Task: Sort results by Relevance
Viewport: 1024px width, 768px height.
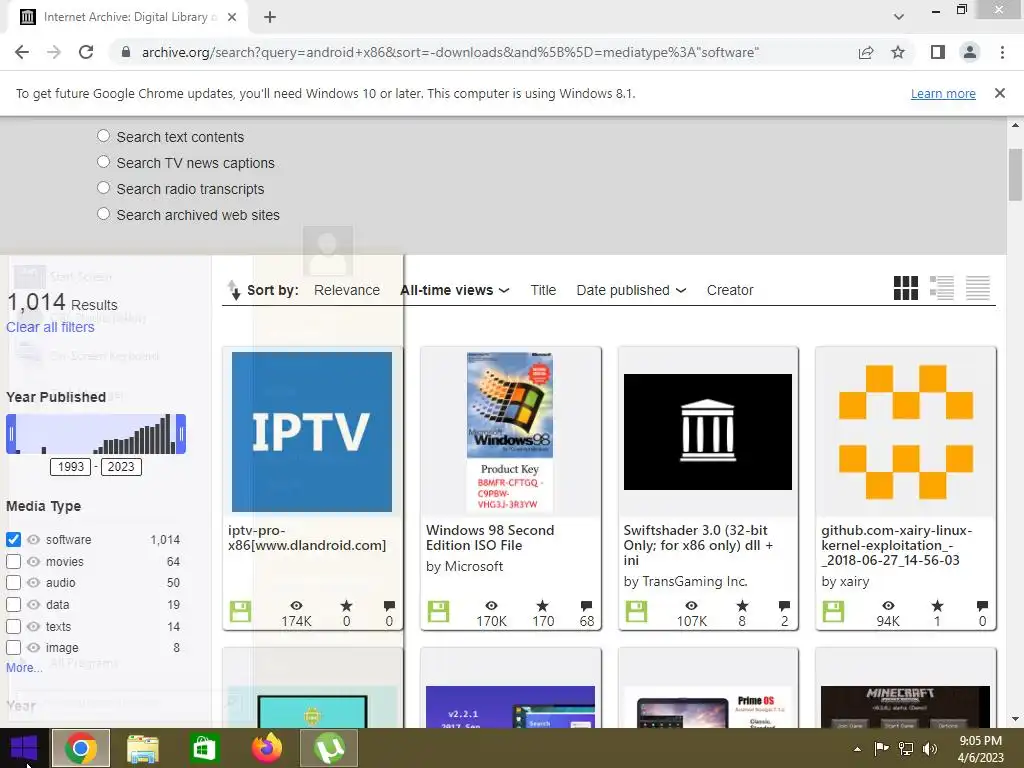Action: [x=347, y=290]
